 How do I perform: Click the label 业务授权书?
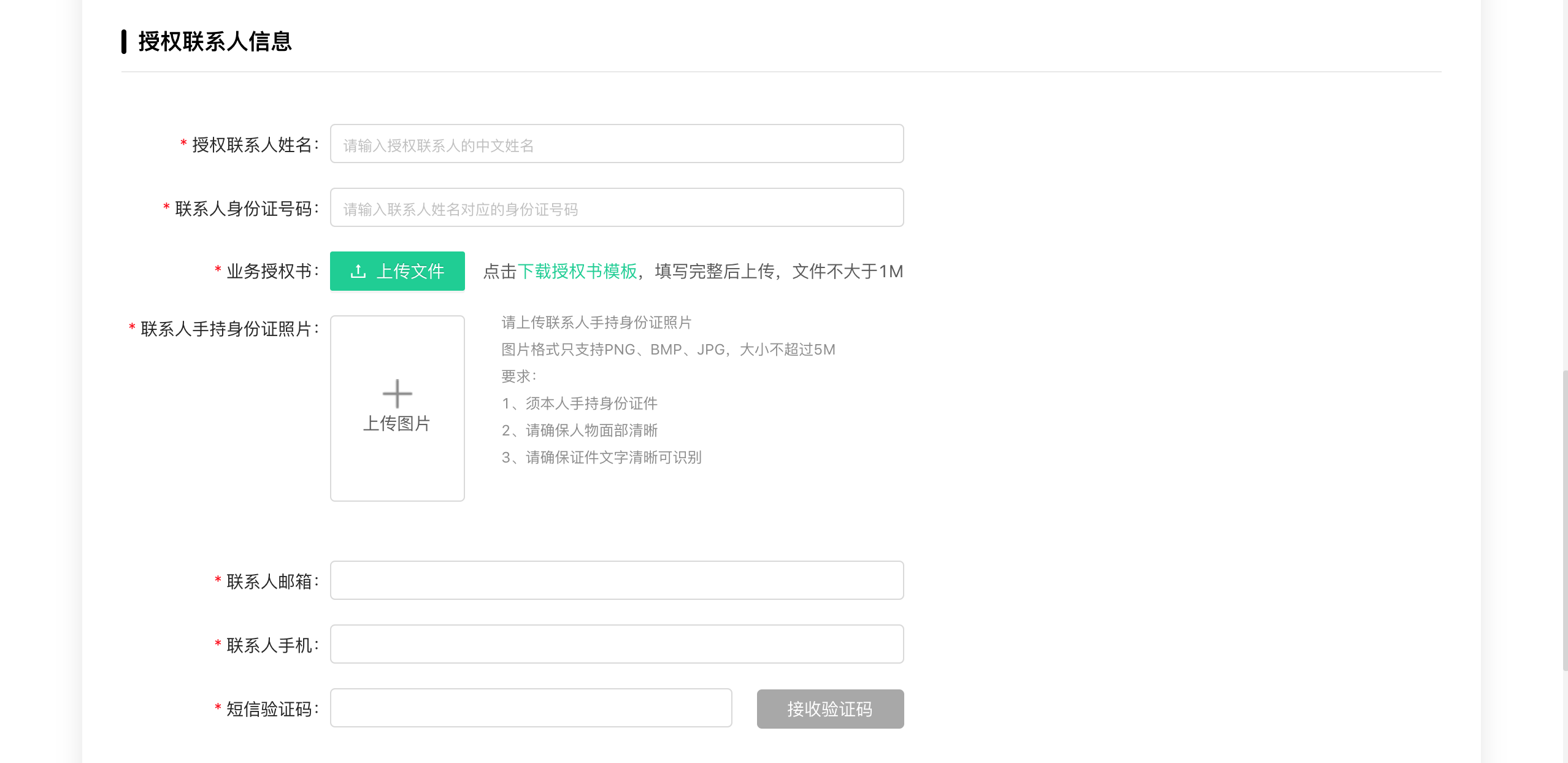point(269,271)
